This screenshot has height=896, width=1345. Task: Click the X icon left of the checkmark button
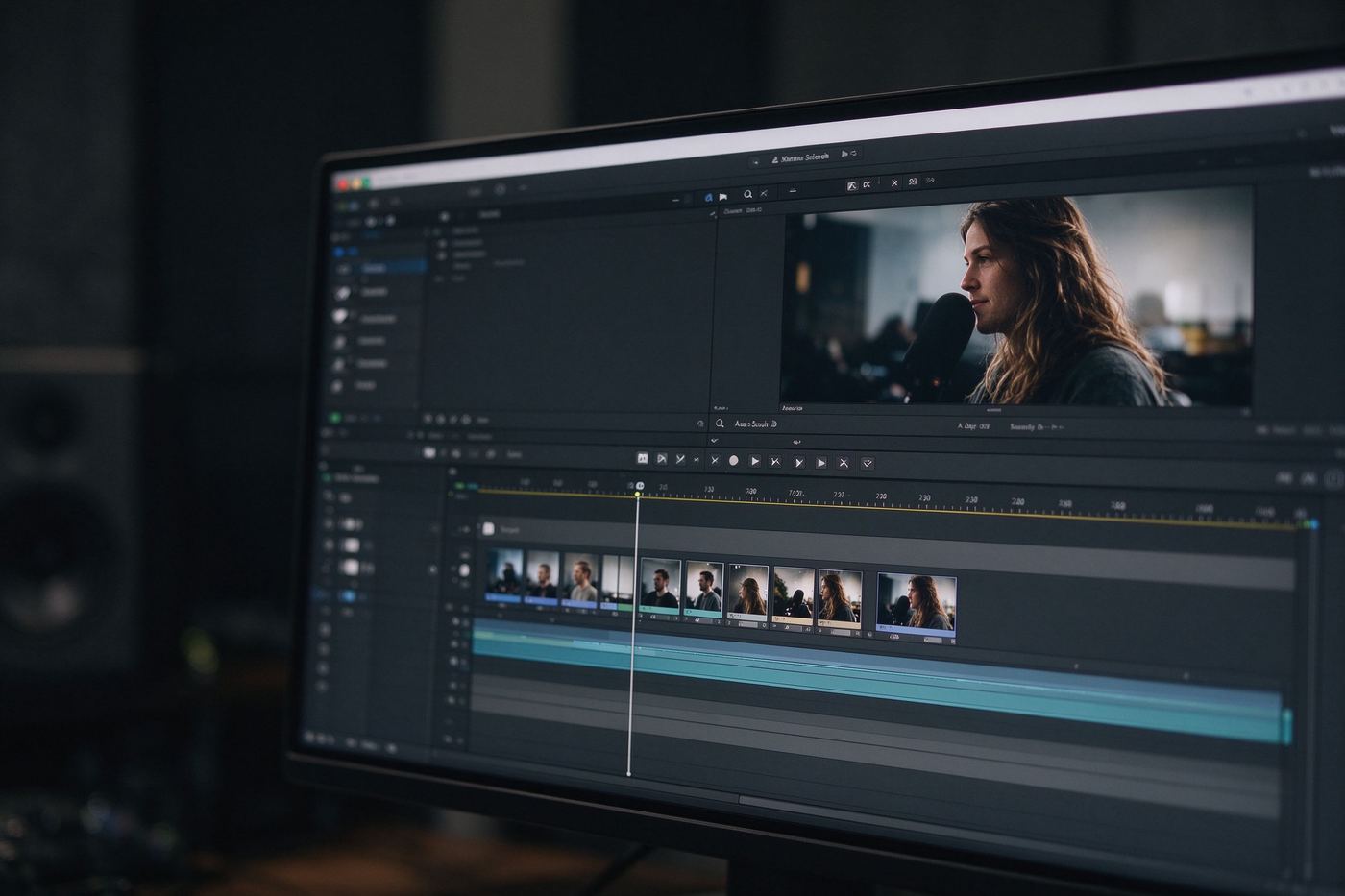(844, 463)
